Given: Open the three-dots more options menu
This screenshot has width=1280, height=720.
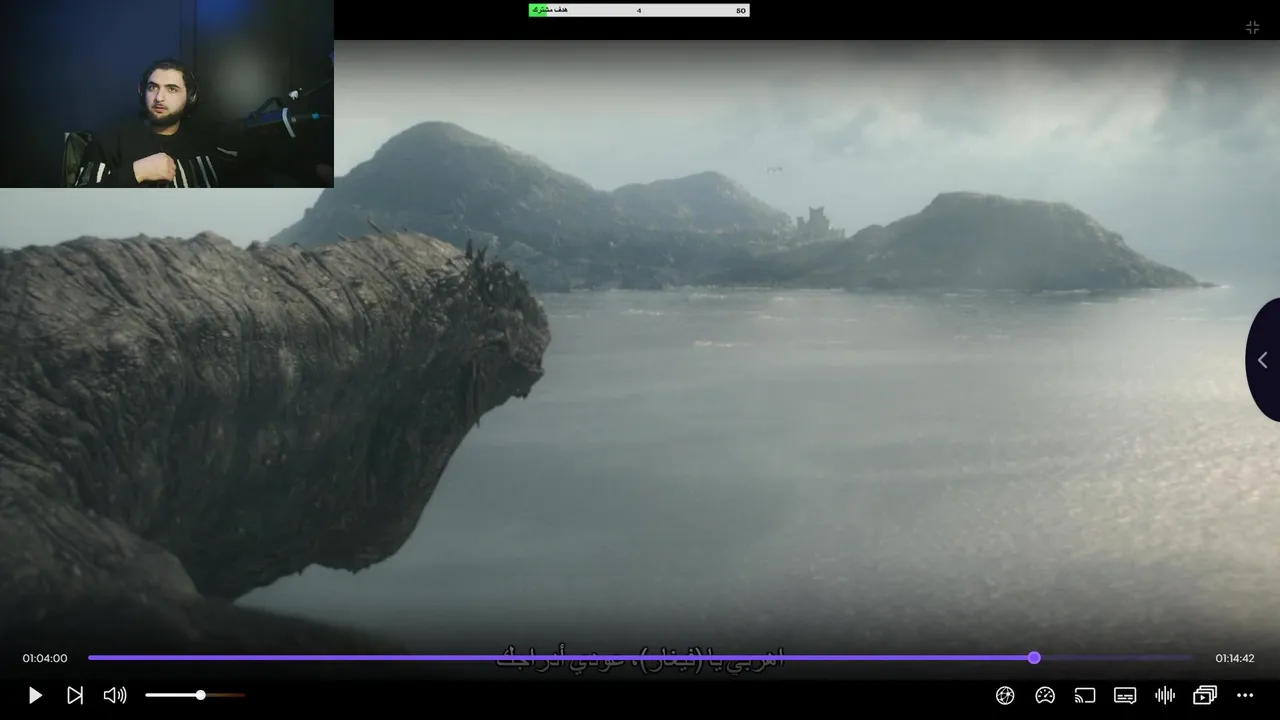Looking at the screenshot, I should pos(1245,695).
